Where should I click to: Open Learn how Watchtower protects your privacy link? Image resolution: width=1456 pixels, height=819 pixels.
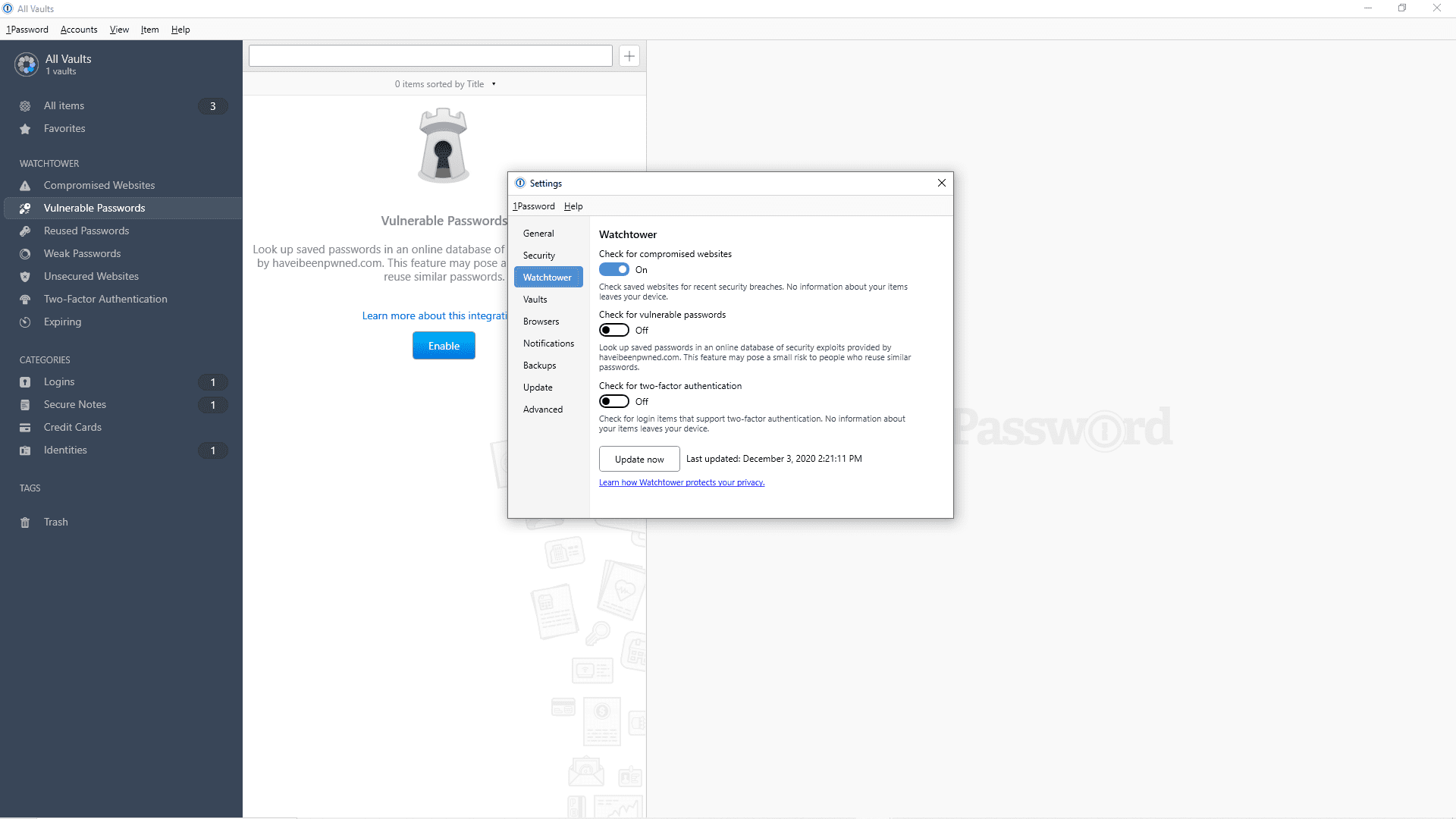(x=682, y=482)
